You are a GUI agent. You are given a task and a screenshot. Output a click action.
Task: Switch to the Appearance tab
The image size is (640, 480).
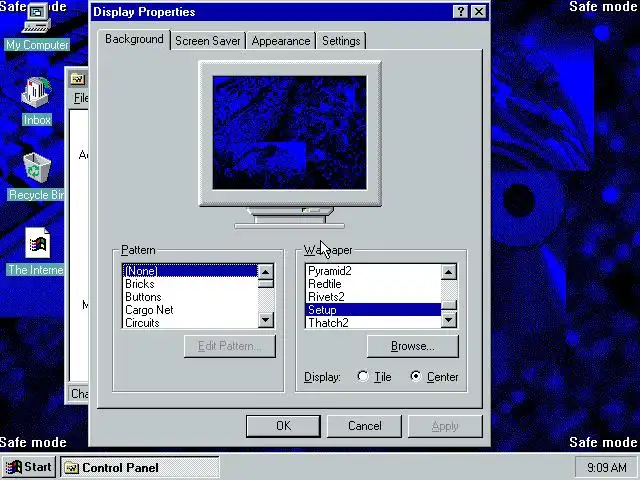click(281, 41)
